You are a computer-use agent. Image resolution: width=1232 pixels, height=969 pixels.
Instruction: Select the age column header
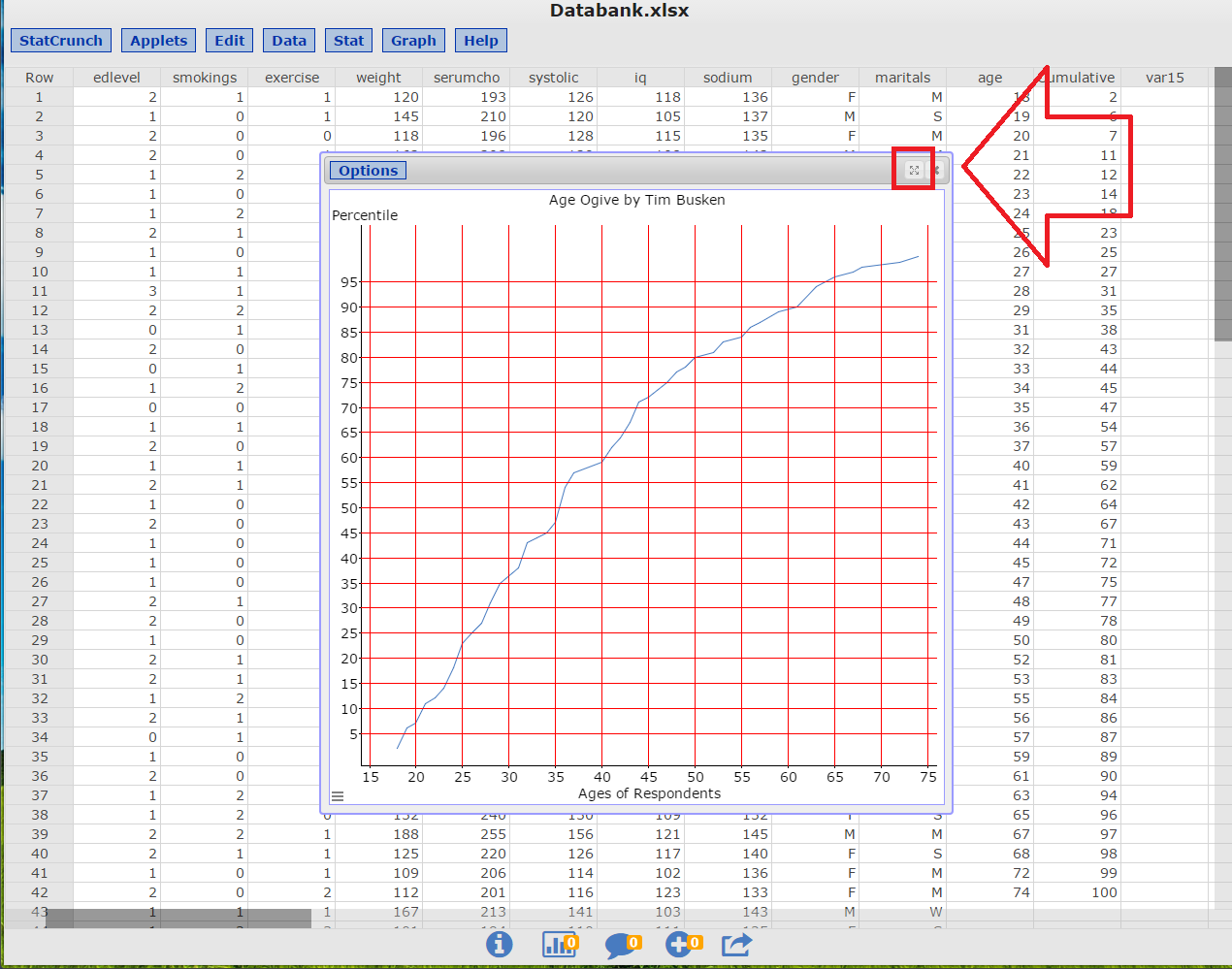tap(990, 78)
